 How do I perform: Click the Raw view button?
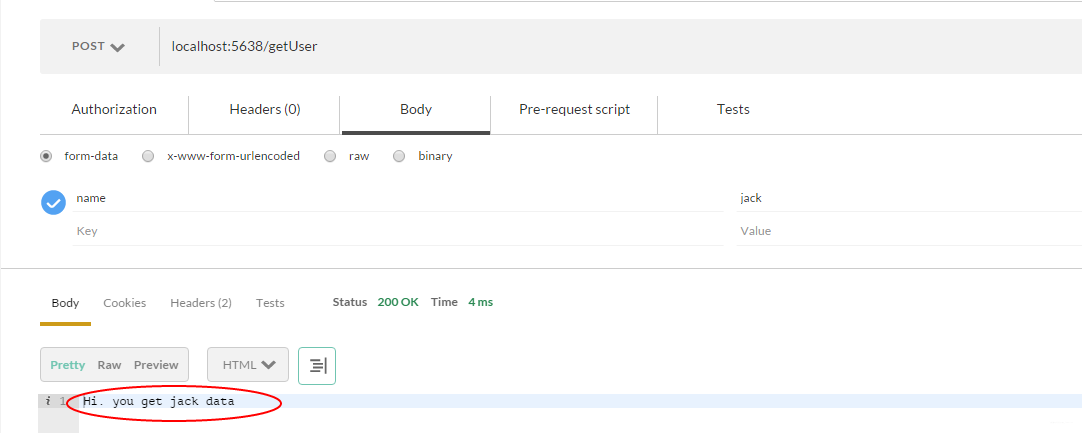coord(109,365)
